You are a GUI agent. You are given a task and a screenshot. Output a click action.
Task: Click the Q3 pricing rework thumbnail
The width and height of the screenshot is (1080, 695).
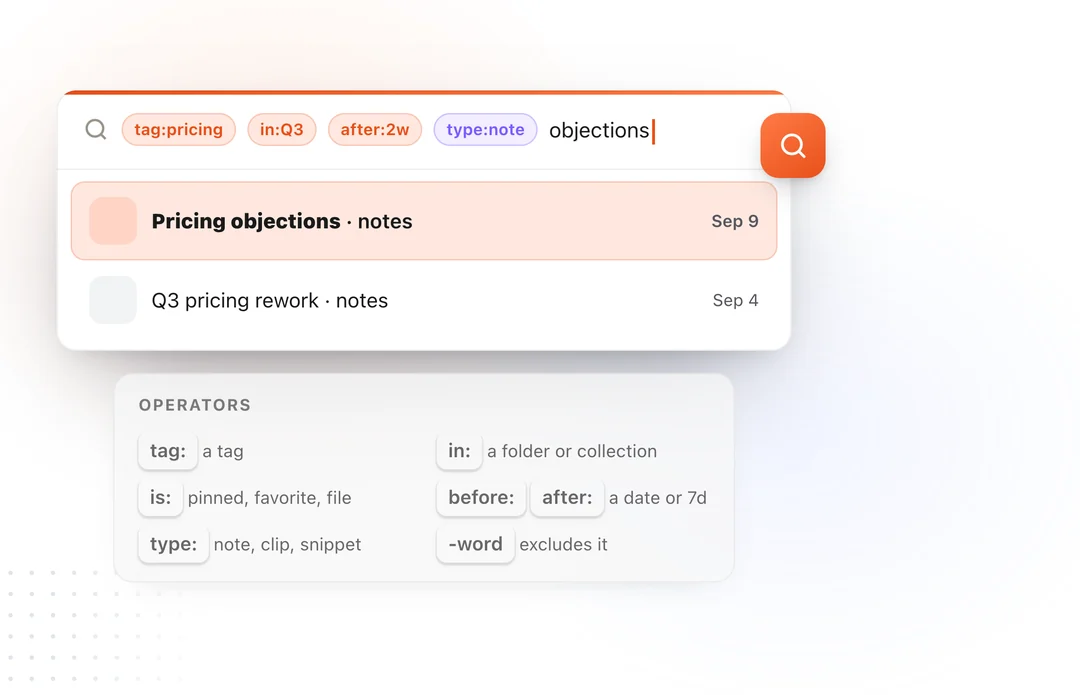[x=113, y=300]
